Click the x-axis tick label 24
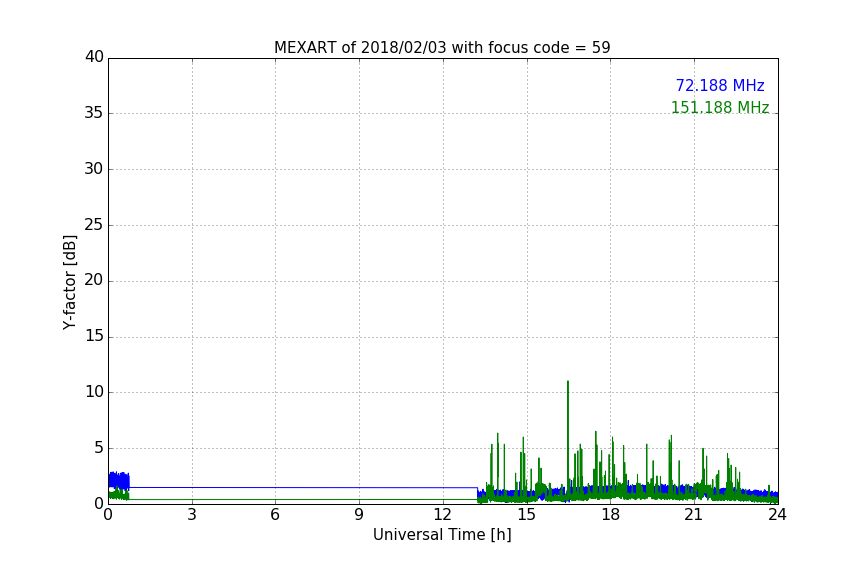Viewport: 864px width, 576px height. click(777, 515)
